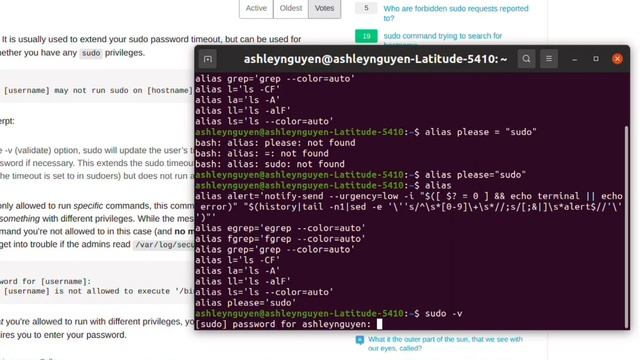
Task: Select the Oldest sort tab in browser
Action: pyautogui.click(x=291, y=8)
